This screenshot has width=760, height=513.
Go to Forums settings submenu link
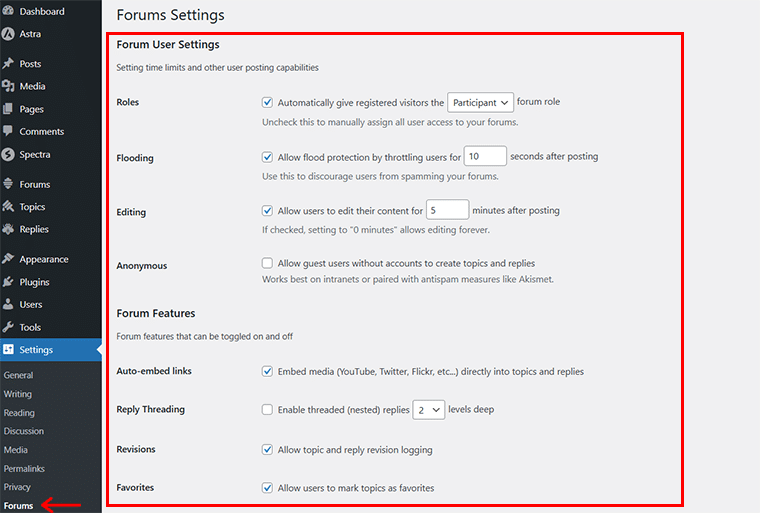(x=18, y=506)
